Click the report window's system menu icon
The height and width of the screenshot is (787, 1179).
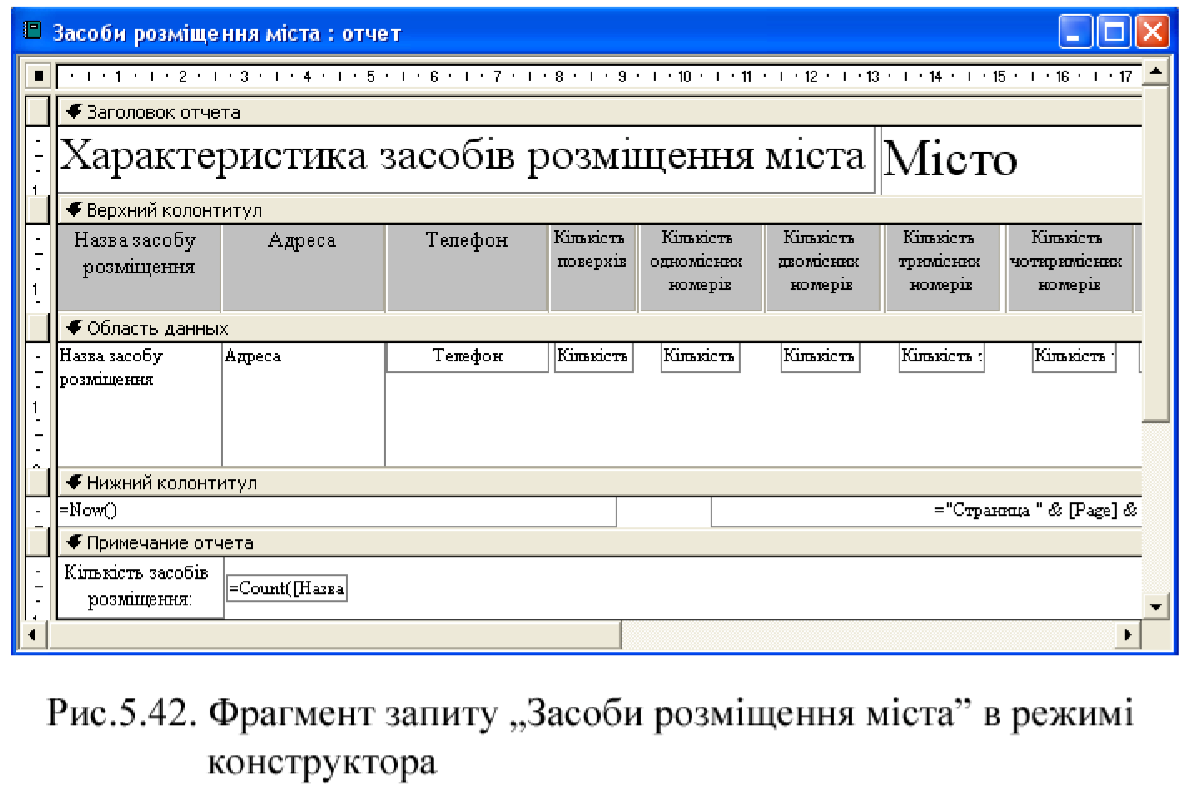coord(32,30)
